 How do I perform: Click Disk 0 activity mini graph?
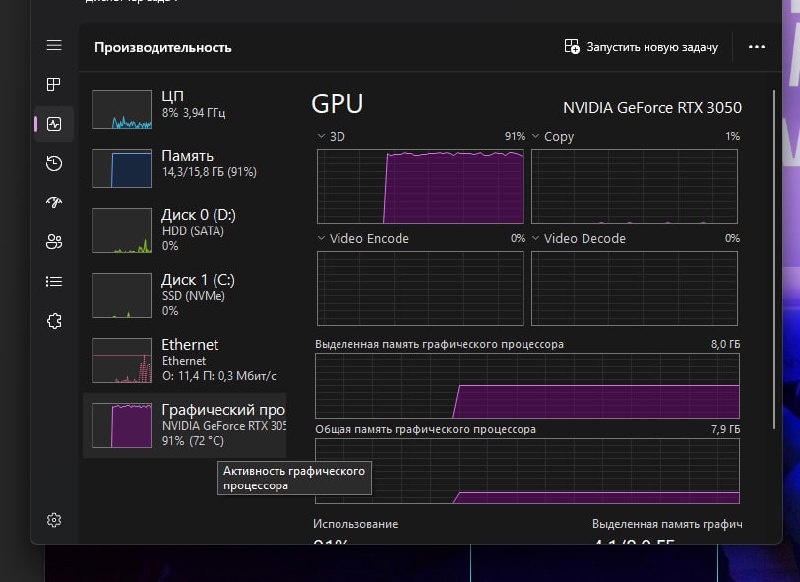[122, 231]
